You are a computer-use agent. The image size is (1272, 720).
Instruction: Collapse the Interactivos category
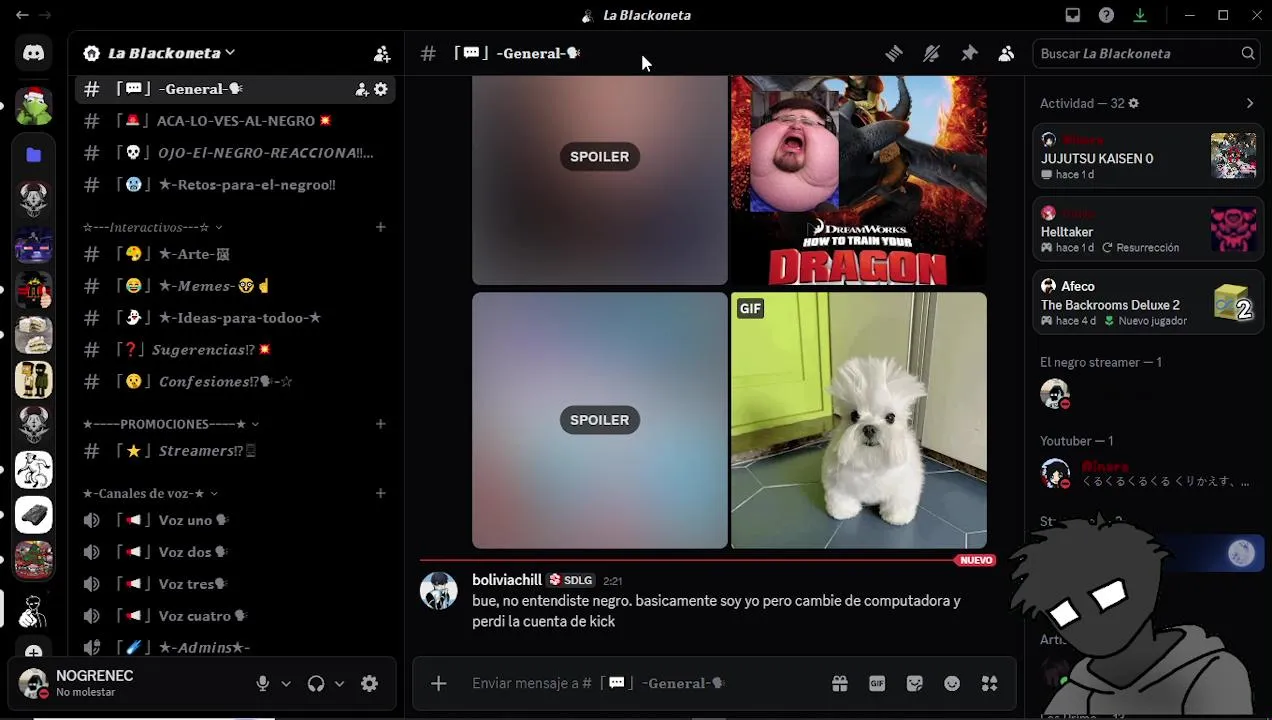click(x=152, y=227)
